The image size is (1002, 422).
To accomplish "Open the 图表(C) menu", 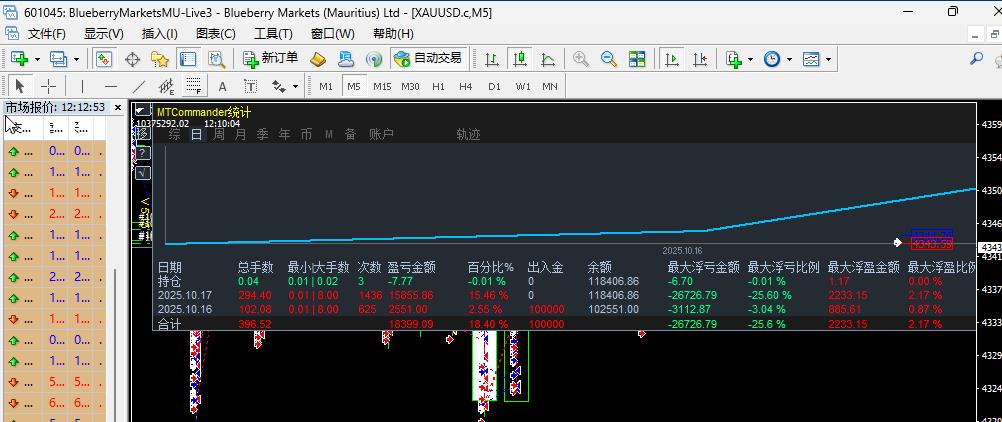I will (215, 34).
